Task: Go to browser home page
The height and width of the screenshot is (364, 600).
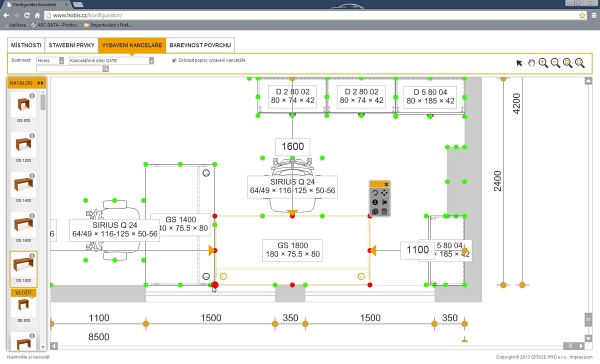Action: (37, 15)
